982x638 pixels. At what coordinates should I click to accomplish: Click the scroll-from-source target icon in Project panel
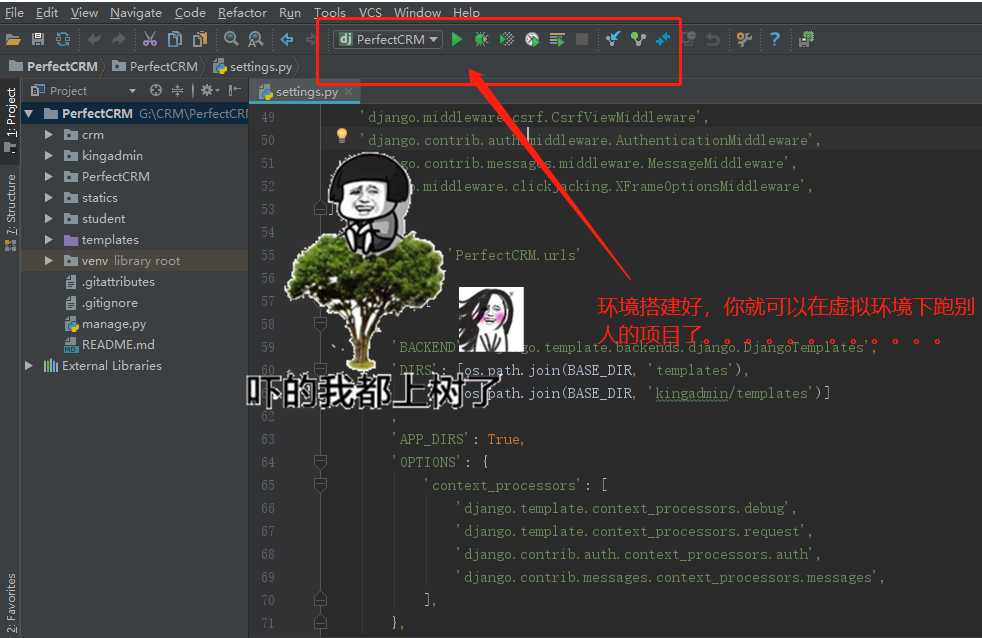click(156, 90)
